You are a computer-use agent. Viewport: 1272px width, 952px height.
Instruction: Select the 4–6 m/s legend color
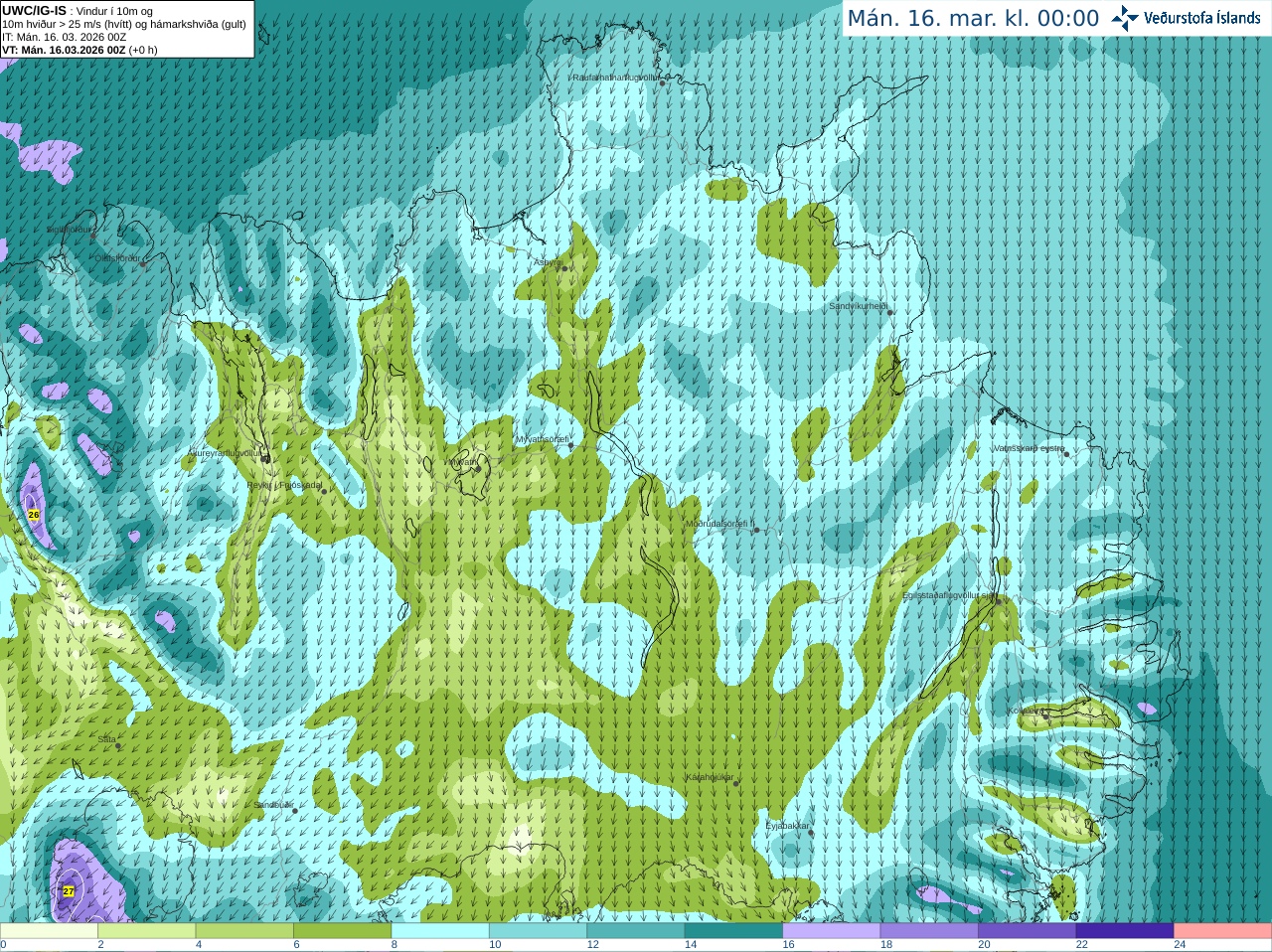pyautogui.click(x=244, y=931)
